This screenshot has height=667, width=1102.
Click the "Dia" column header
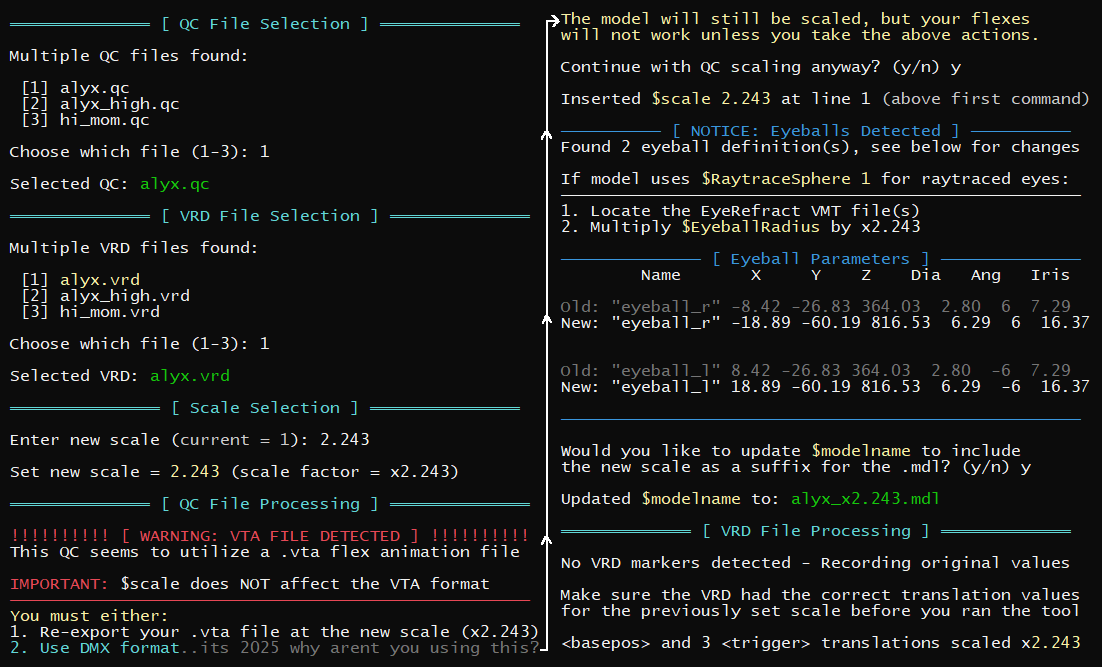(x=926, y=275)
